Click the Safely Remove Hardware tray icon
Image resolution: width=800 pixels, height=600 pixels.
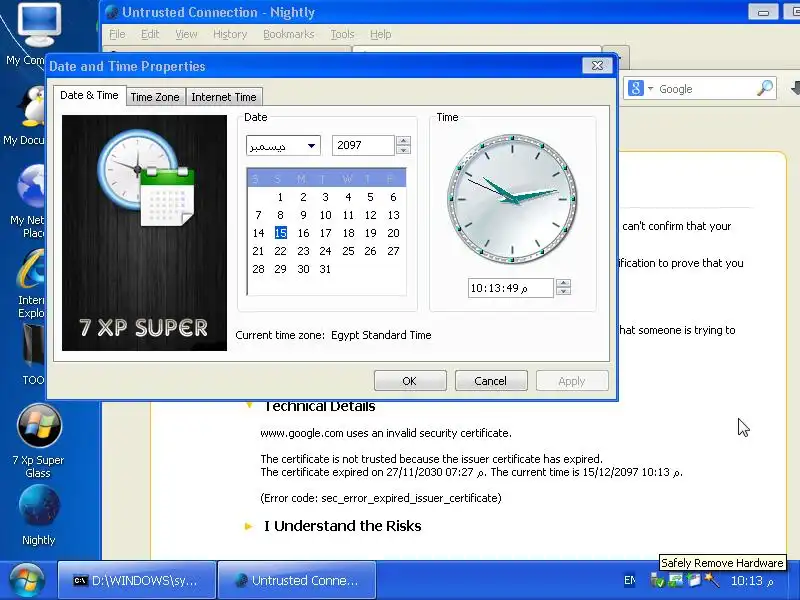658,581
